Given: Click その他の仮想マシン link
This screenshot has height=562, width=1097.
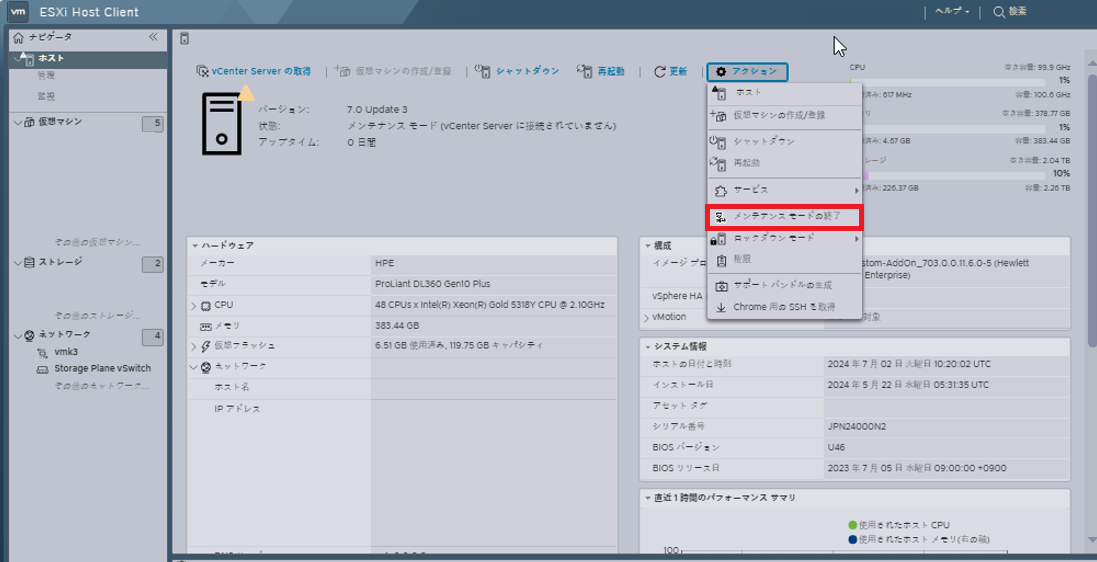Looking at the screenshot, I should [x=97, y=243].
